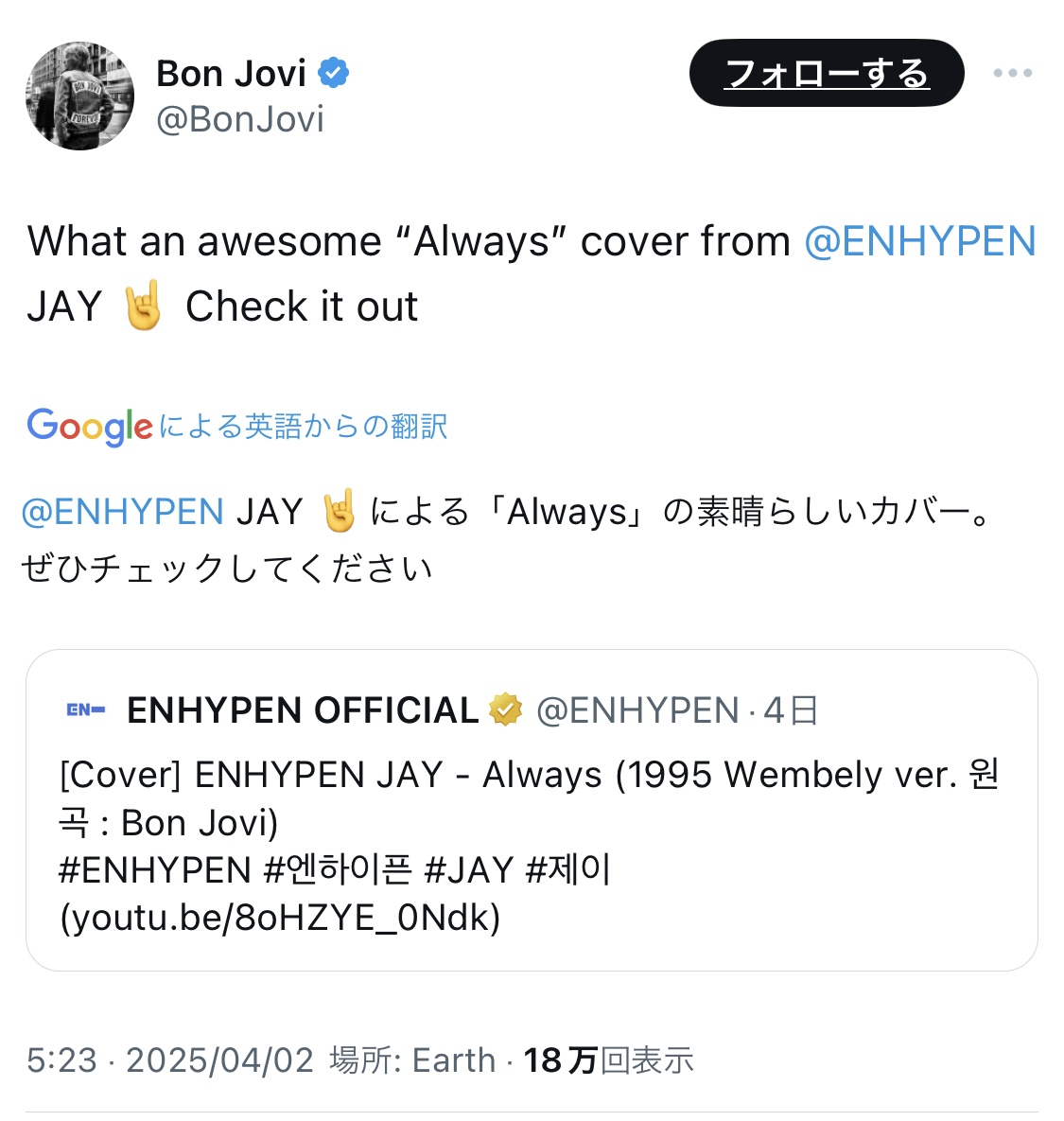Click the blue verified badge beside Bon Jovi
1064x1121 pixels.
coord(333,73)
